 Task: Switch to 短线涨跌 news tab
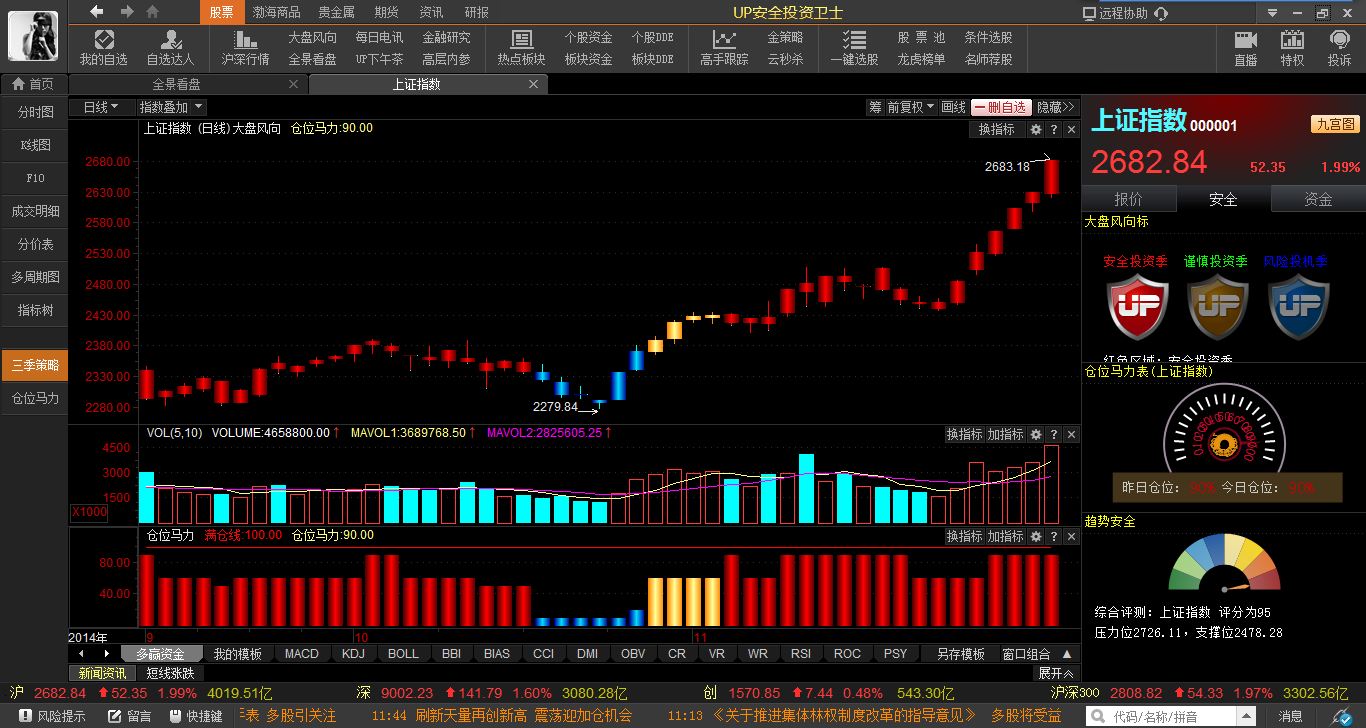pyautogui.click(x=170, y=674)
